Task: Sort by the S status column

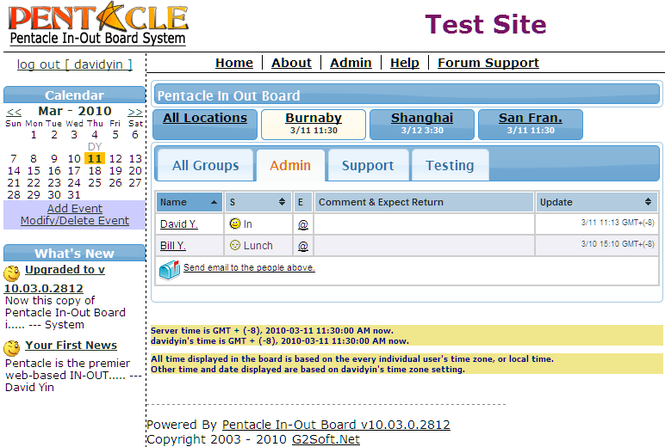Action: 258,202
